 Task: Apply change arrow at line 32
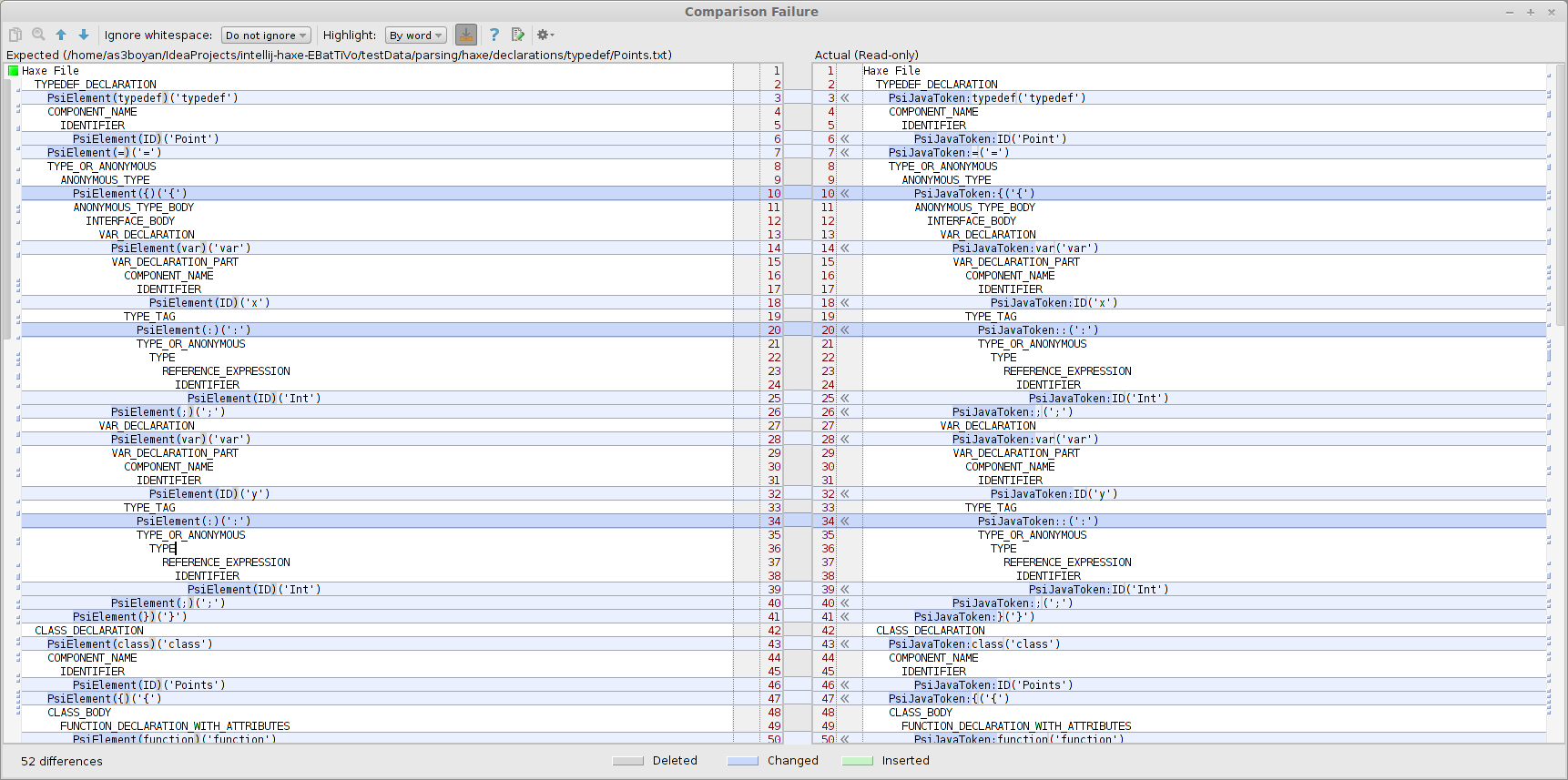tap(845, 494)
